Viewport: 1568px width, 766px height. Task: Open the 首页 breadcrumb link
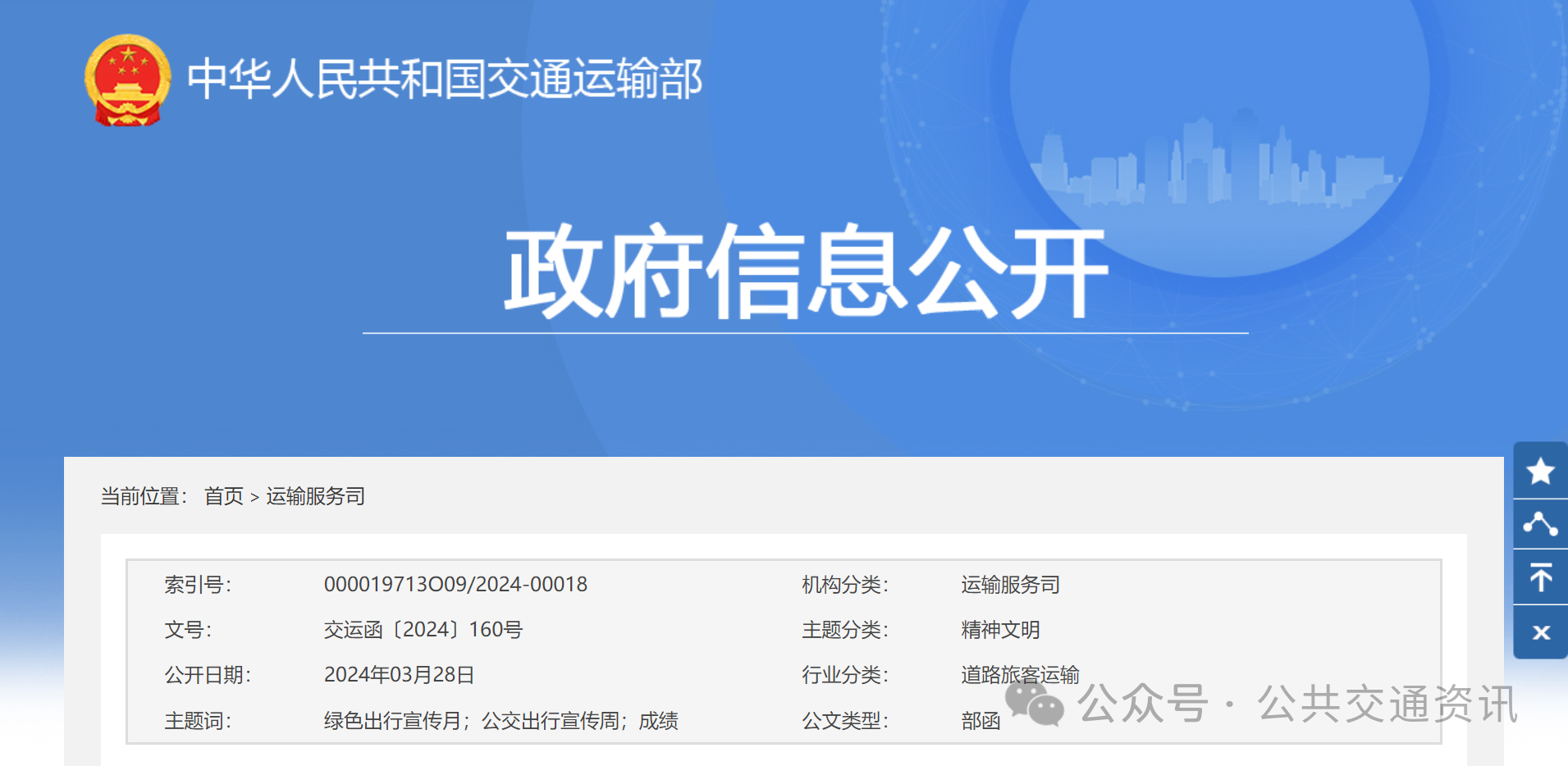(x=225, y=496)
